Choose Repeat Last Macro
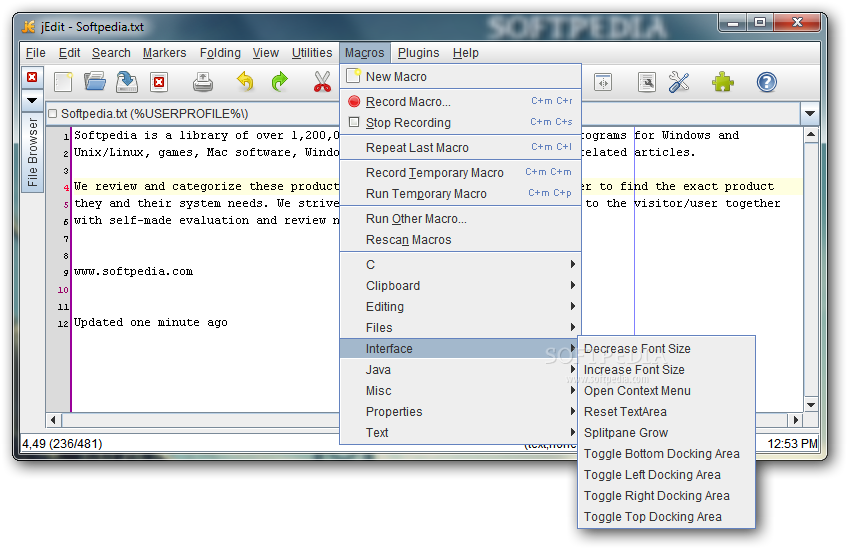This screenshot has height=549, width=848. [461, 148]
